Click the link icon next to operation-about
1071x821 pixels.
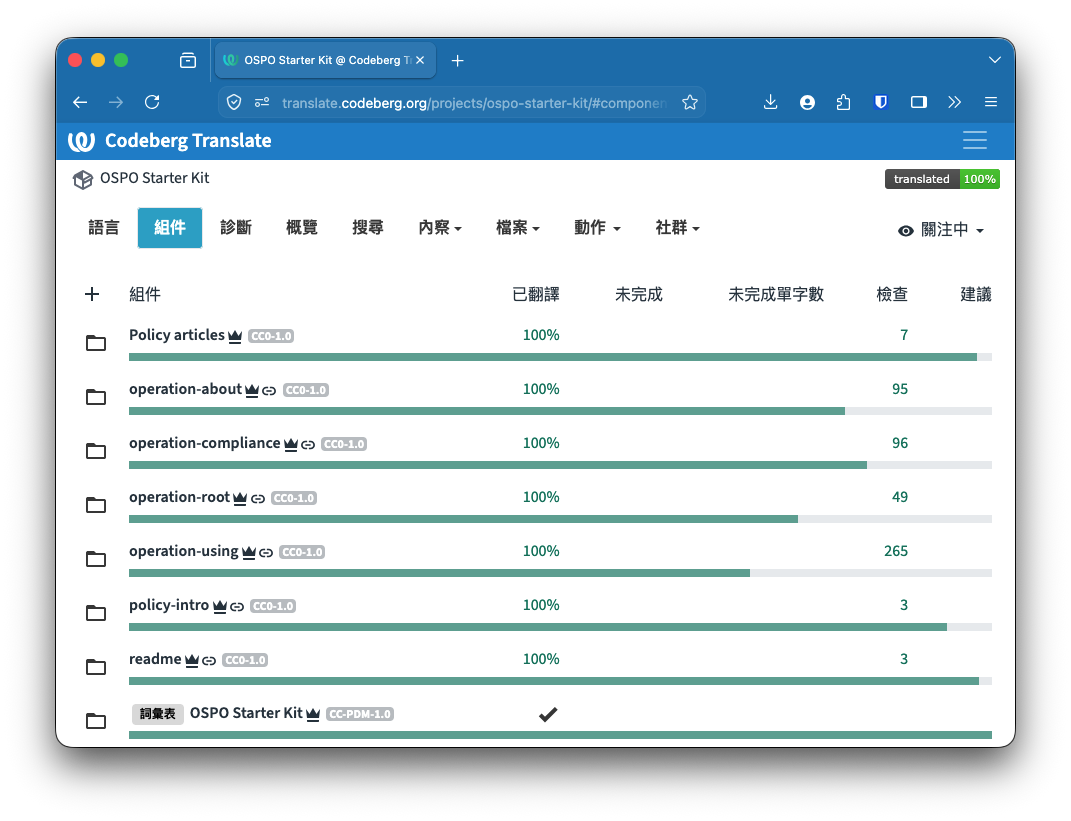point(269,391)
